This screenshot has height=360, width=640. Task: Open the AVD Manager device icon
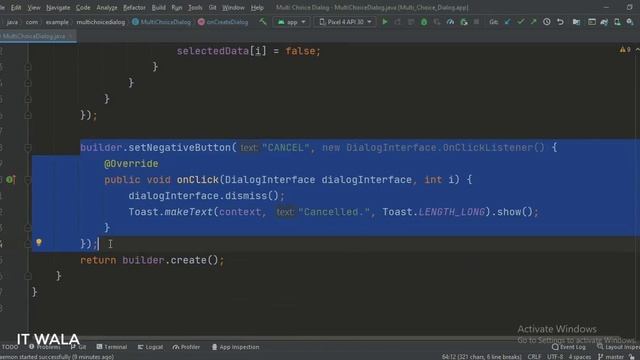click(x=617, y=22)
